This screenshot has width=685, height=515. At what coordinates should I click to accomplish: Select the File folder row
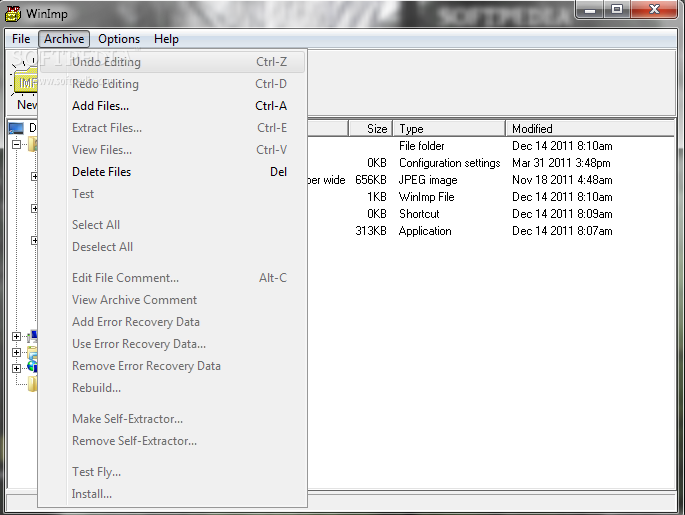point(491,146)
